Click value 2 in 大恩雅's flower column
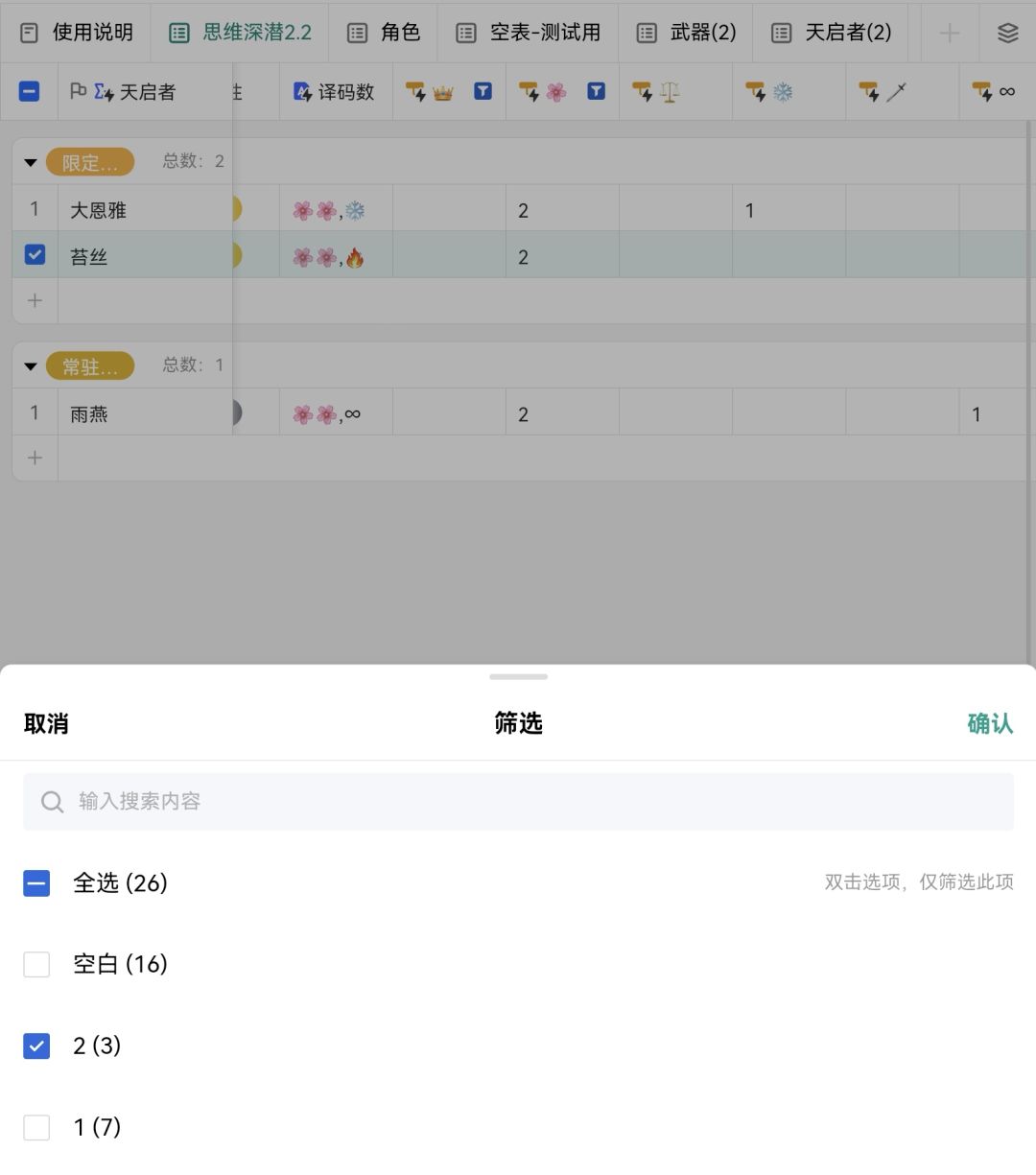Screen dimensions: 1036x1175 pos(562,209)
